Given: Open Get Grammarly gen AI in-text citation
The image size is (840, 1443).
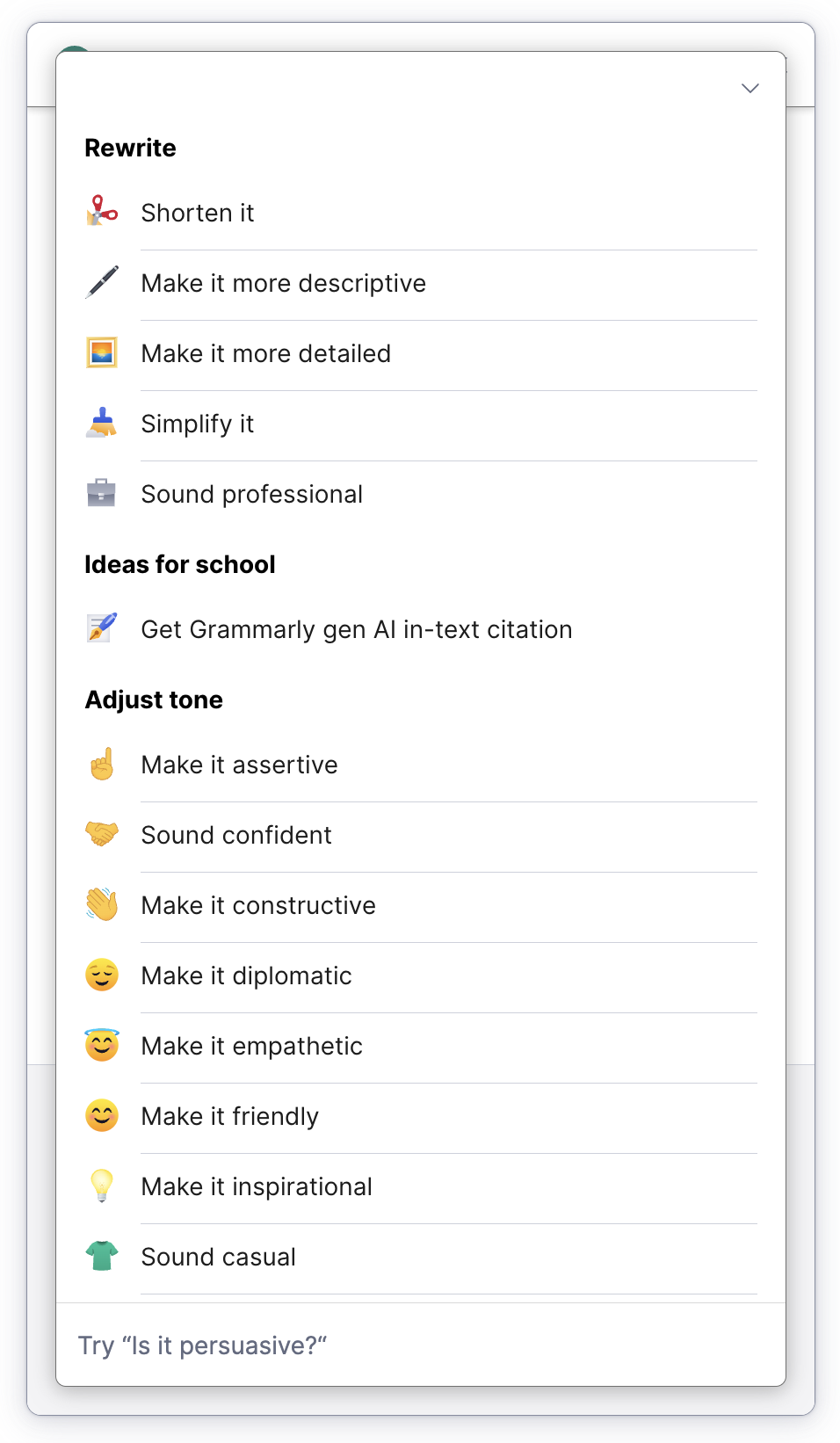Looking at the screenshot, I should point(356,629).
